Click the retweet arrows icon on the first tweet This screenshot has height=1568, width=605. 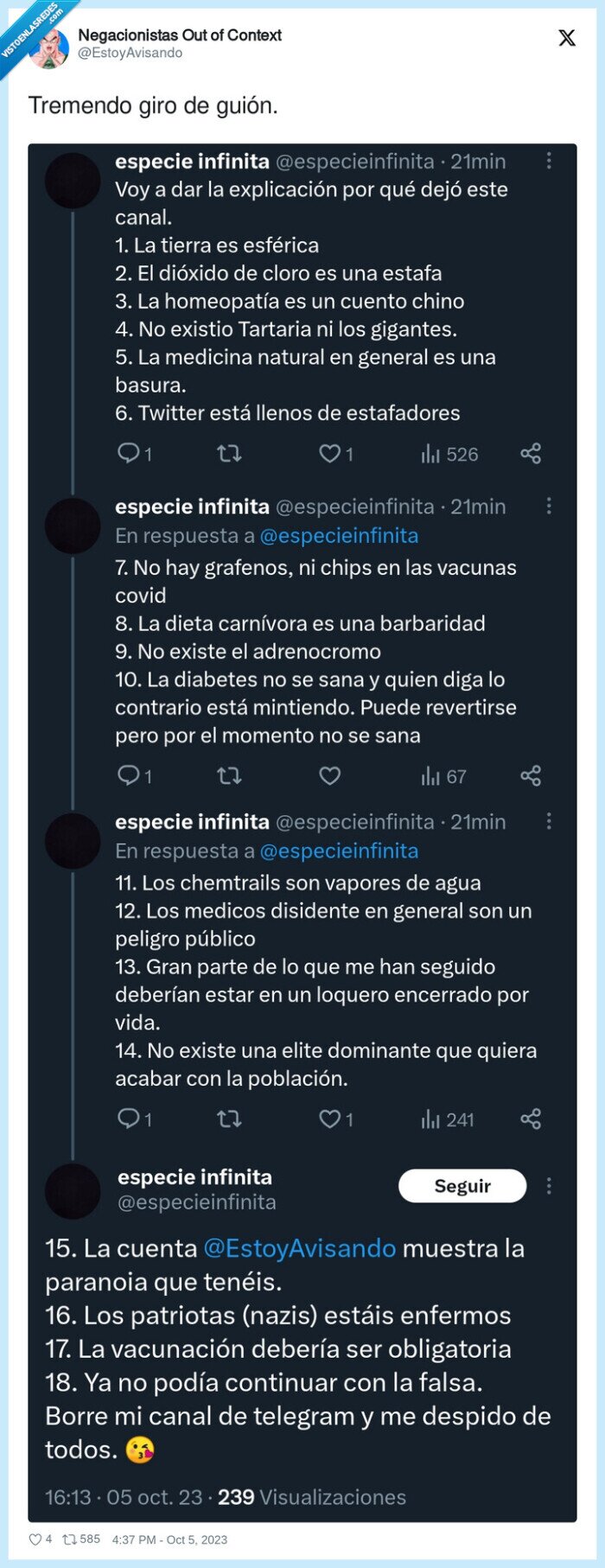click(x=229, y=454)
